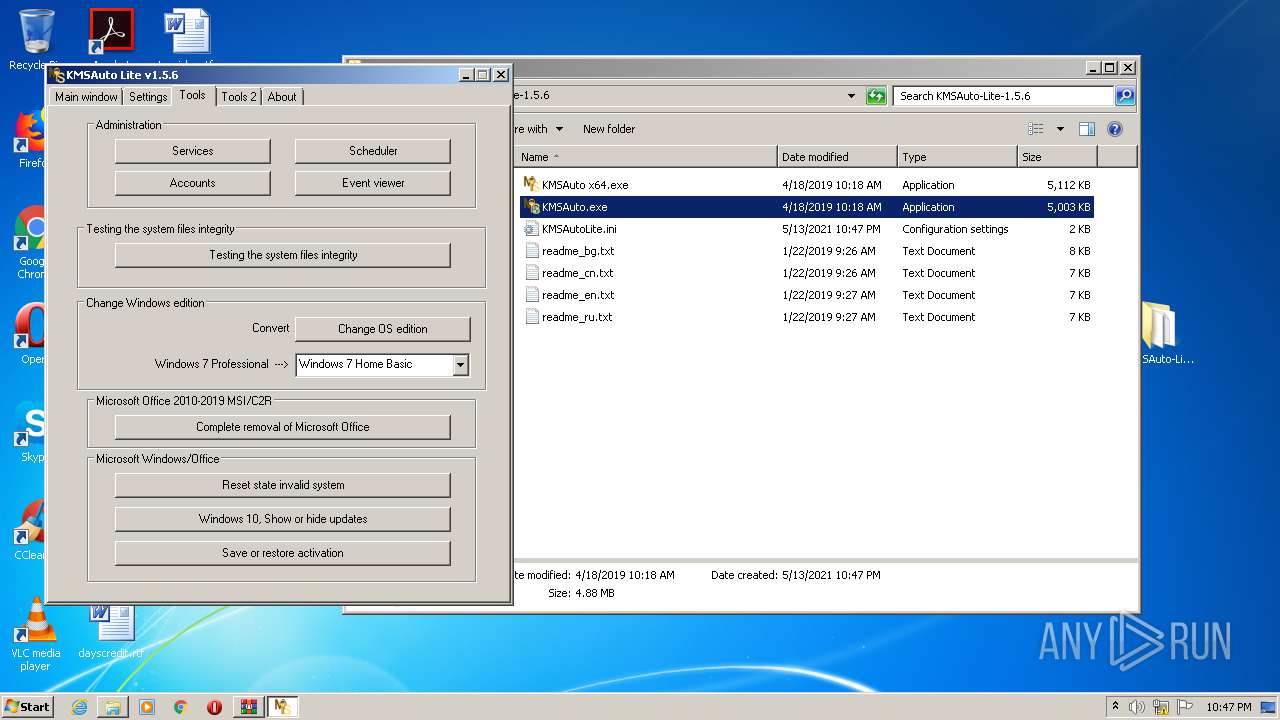
Task: Toggle the preview pane icon in Explorer
Action: tap(1087, 129)
